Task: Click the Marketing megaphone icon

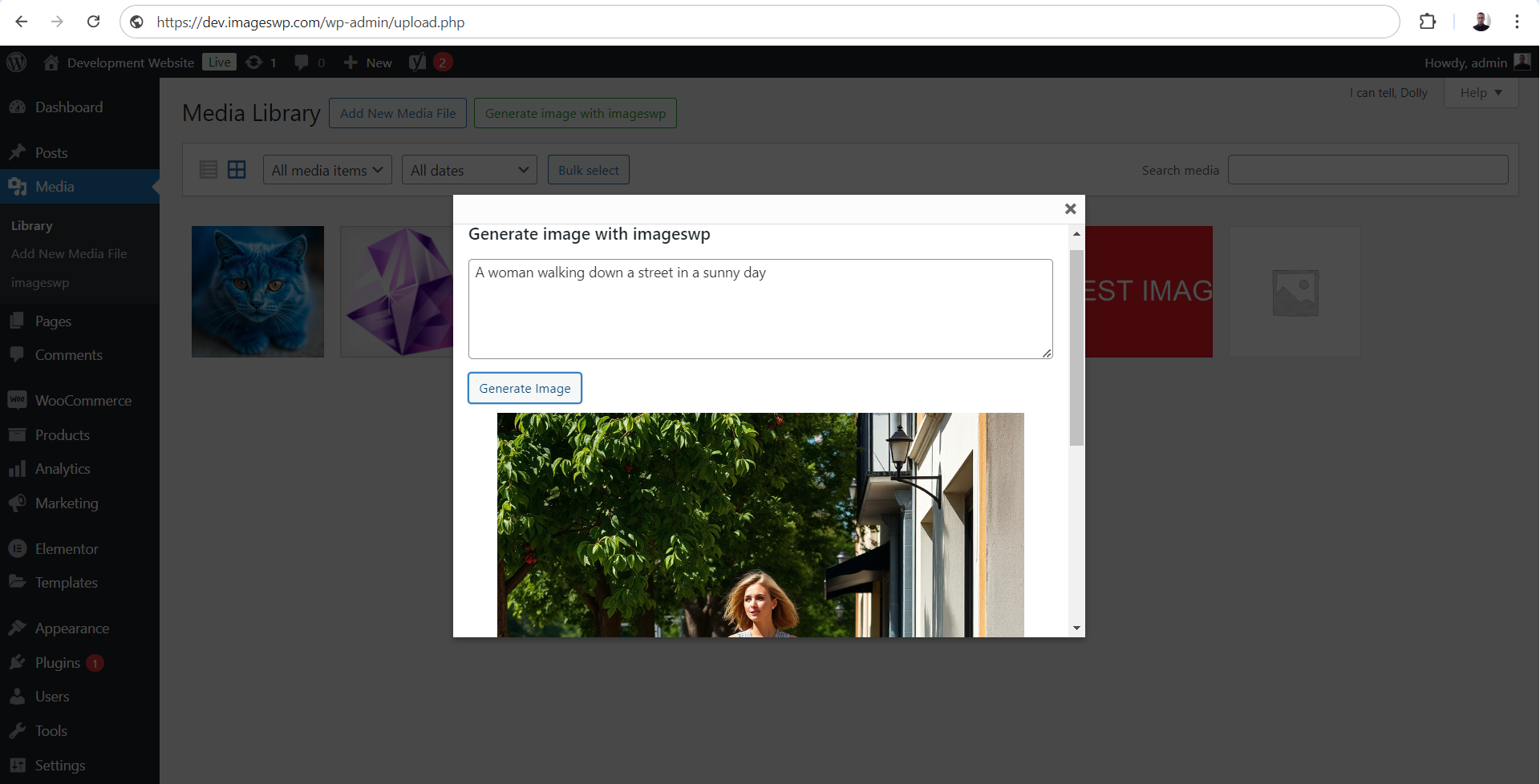Action: pyautogui.click(x=17, y=503)
